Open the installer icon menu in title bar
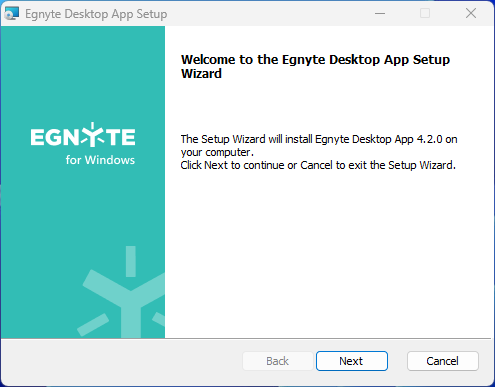 click(x=12, y=14)
